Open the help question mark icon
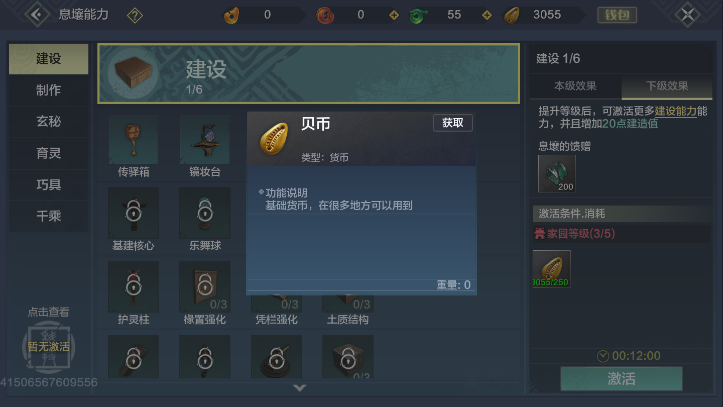The image size is (723, 407). 135,16
